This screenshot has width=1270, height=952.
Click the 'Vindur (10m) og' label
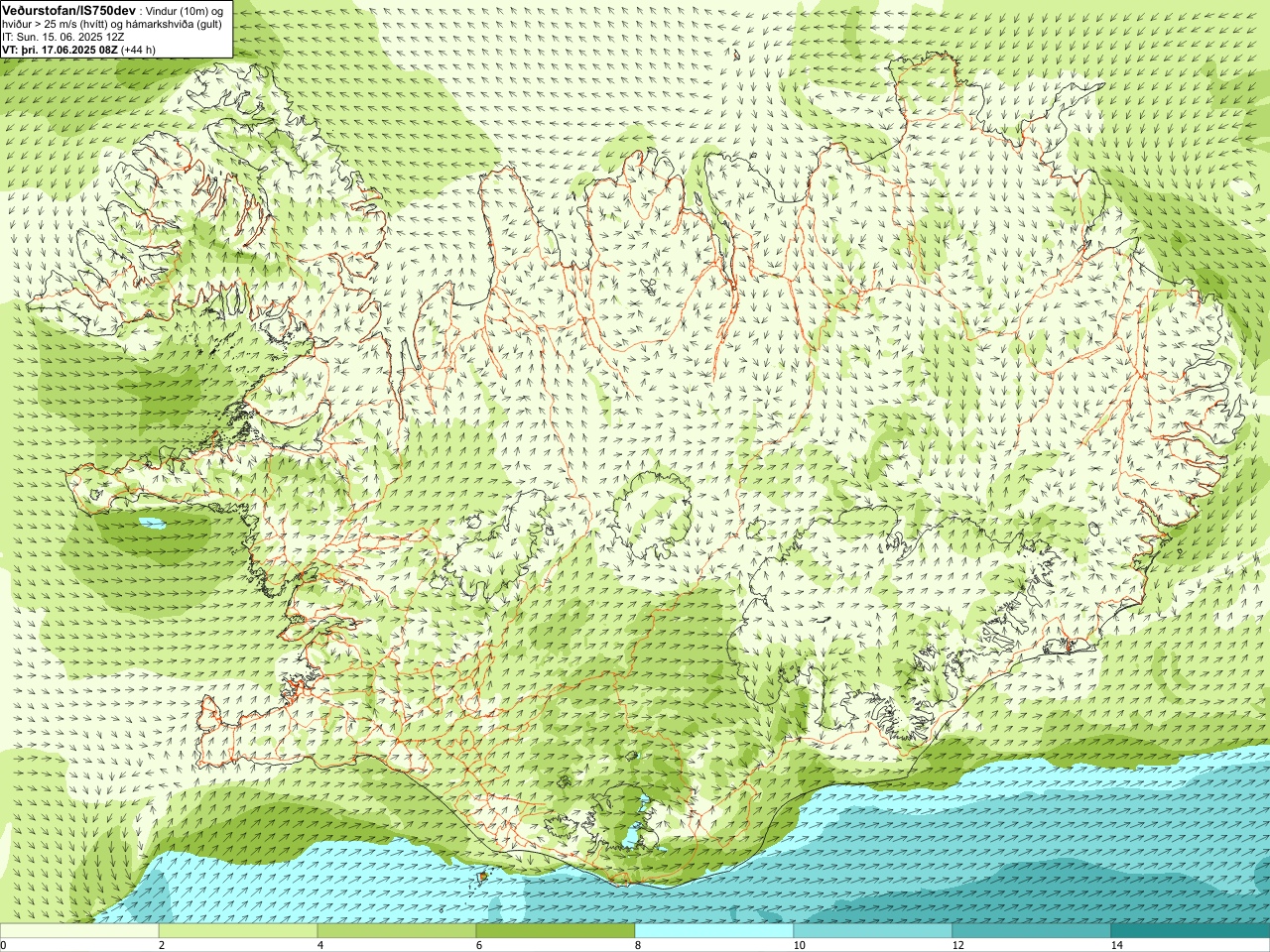187,10
